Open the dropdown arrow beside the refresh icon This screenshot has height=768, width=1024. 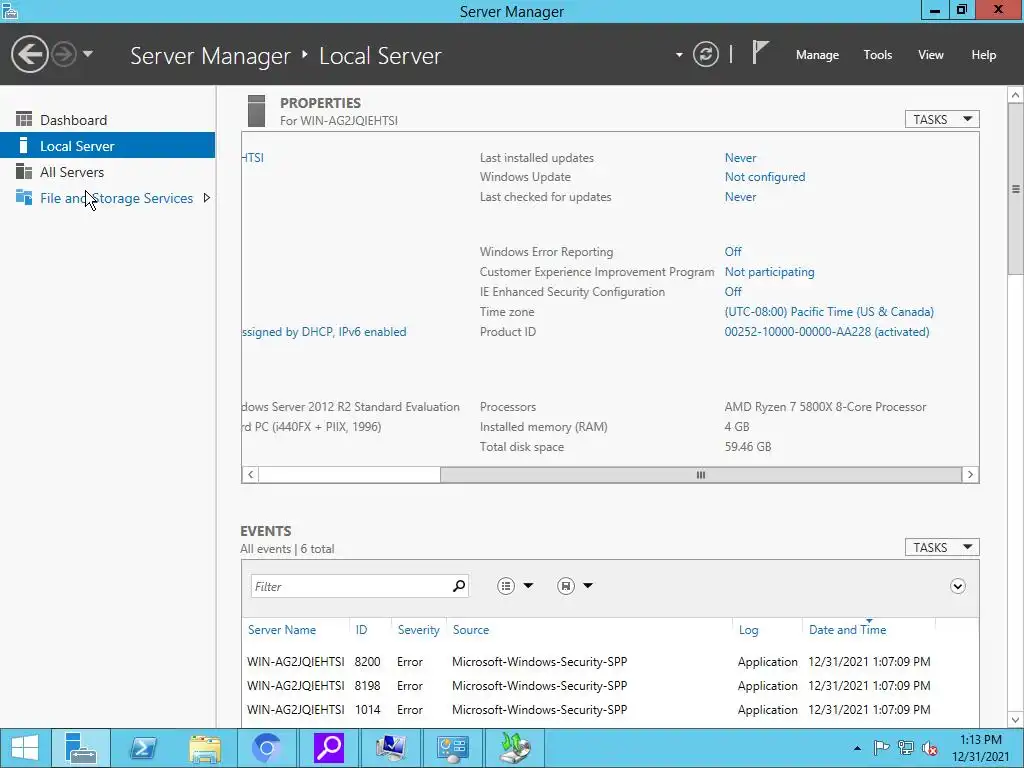click(679, 55)
